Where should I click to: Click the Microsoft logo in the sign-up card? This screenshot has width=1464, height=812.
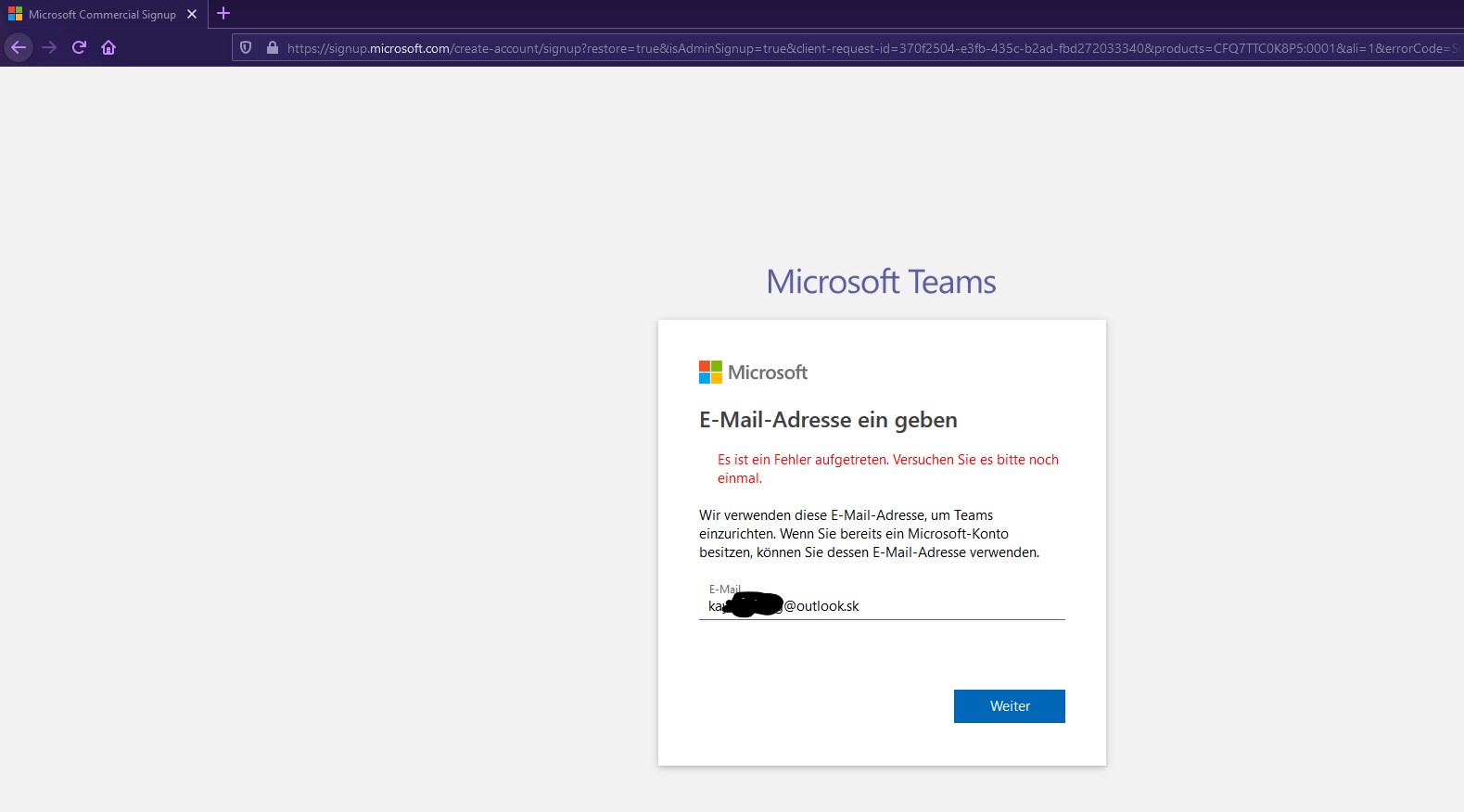pyautogui.click(x=753, y=373)
